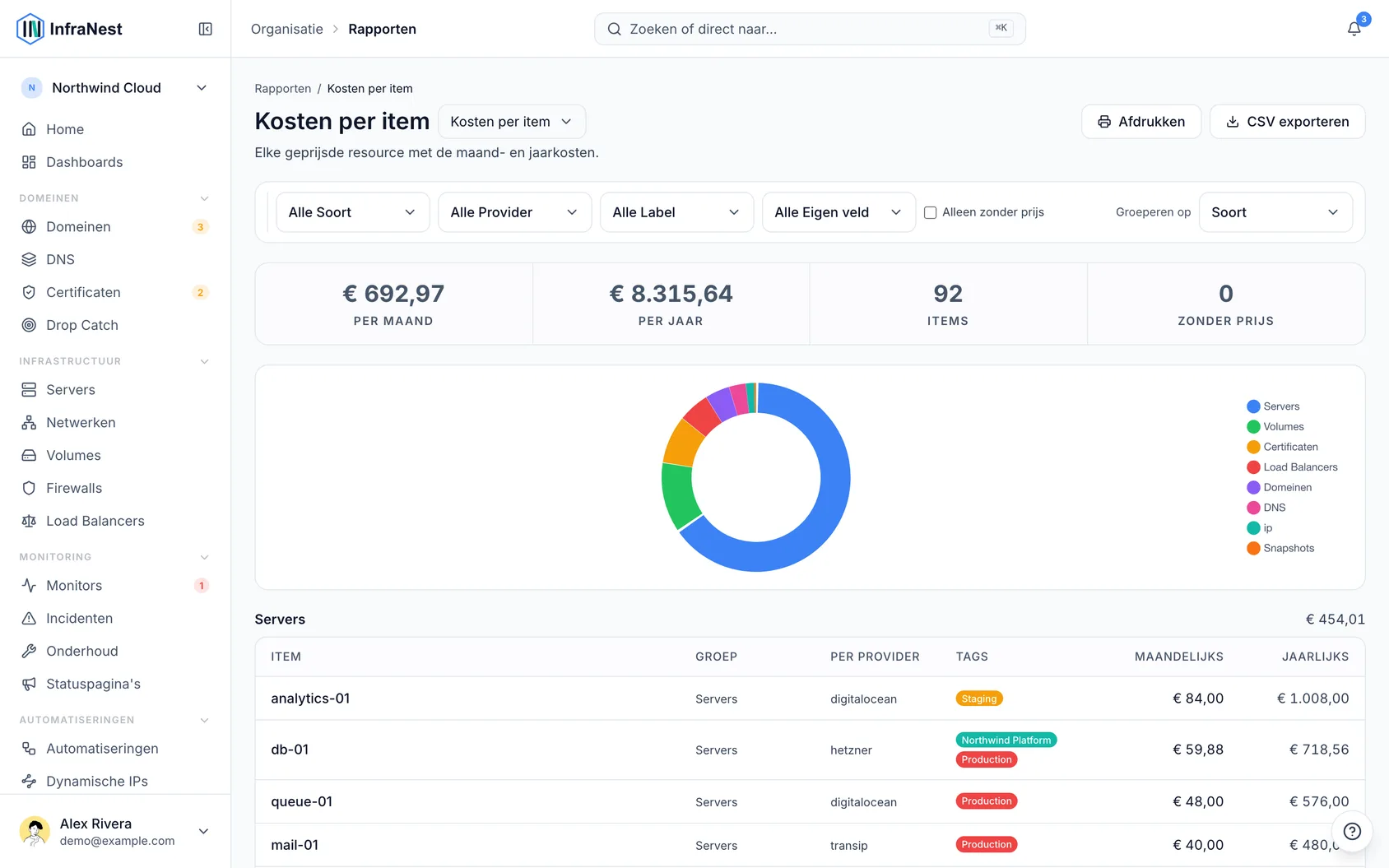Open Alle Soort filter dropdown
The width and height of the screenshot is (1389, 868).
[x=352, y=212]
